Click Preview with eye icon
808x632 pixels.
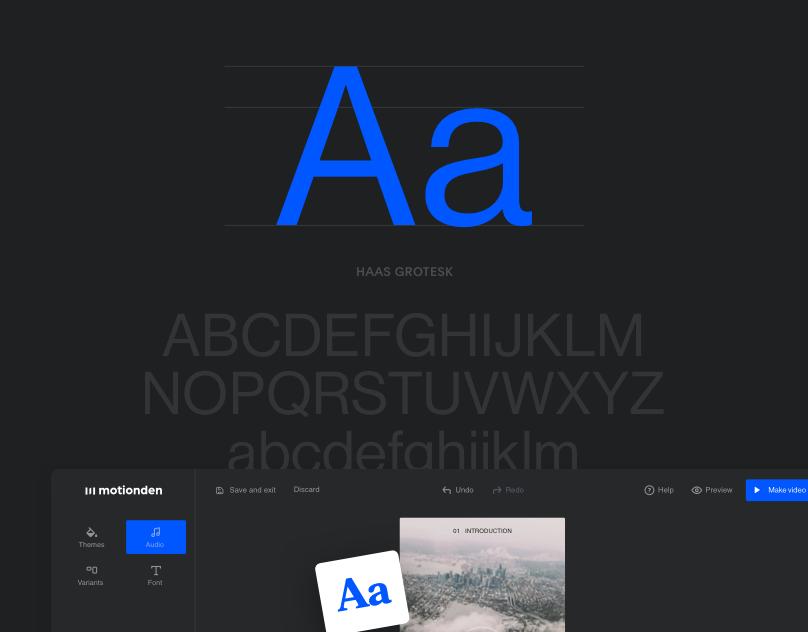point(712,490)
